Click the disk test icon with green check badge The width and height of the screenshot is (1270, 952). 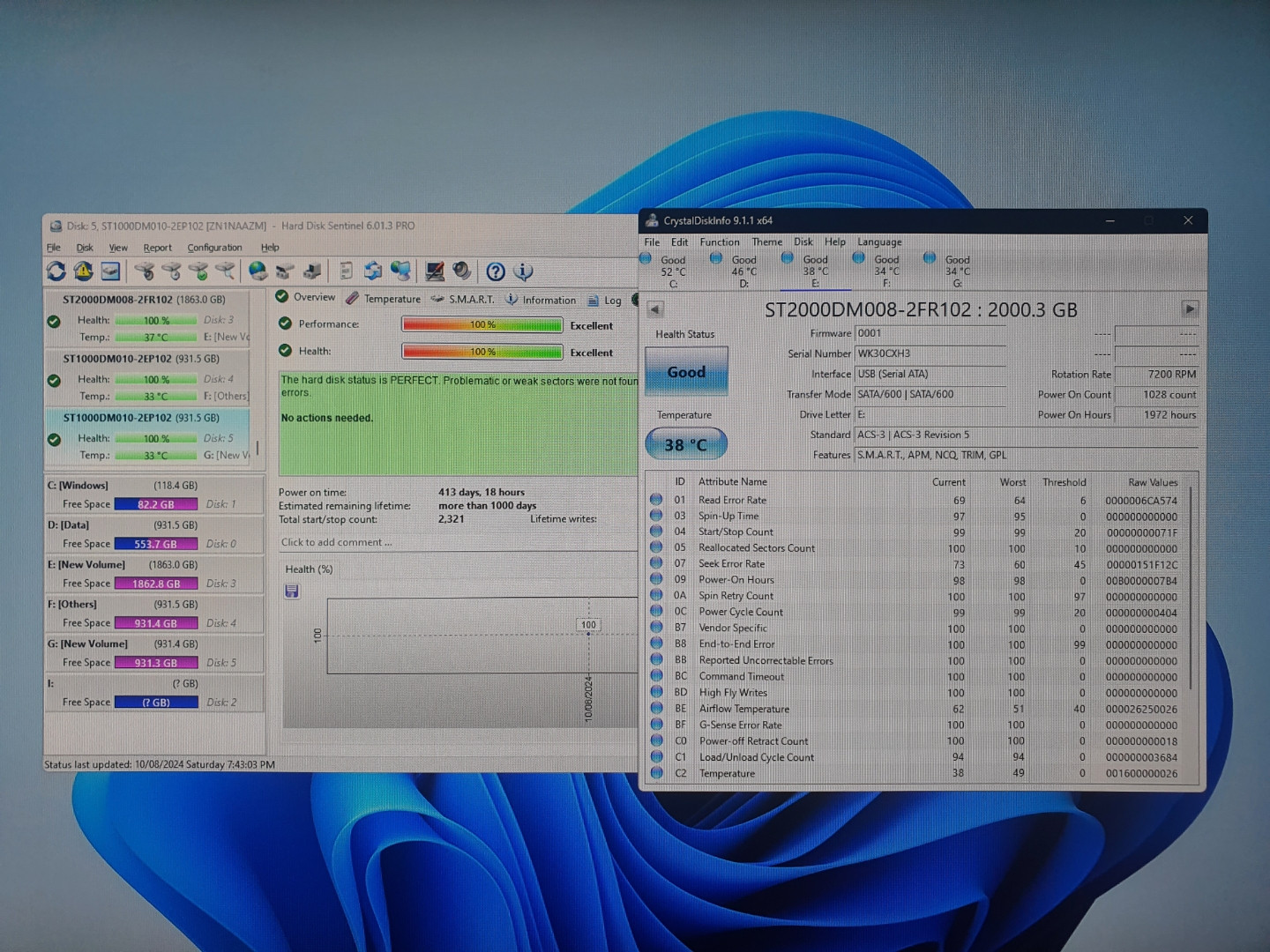click(x=198, y=271)
